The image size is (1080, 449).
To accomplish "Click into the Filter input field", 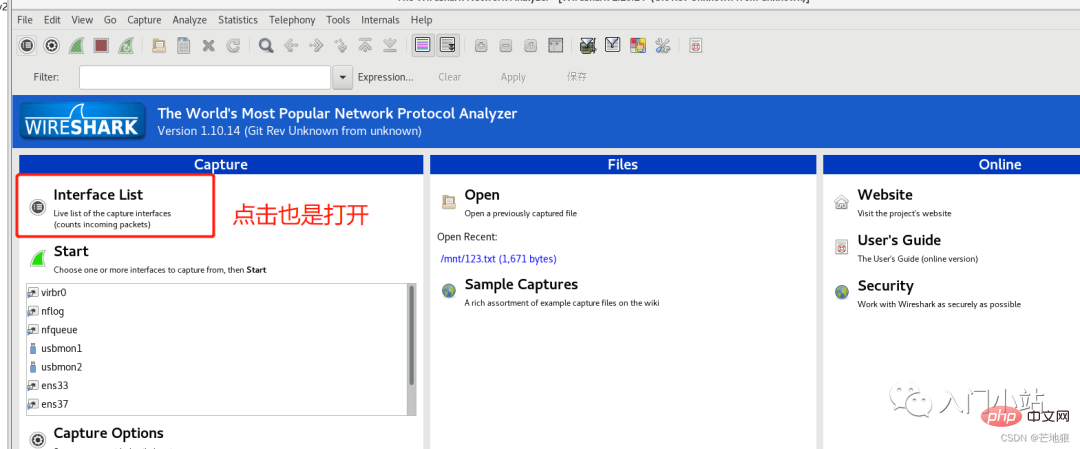I will (205, 77).
